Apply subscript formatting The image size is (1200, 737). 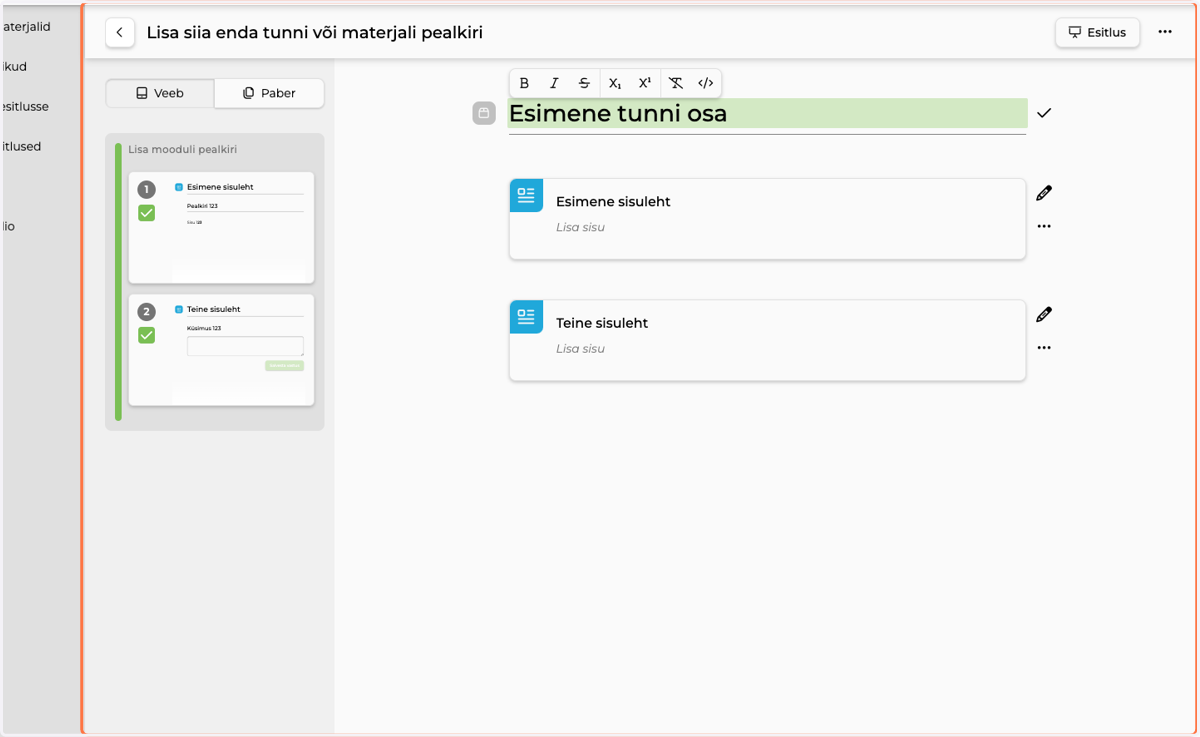[615, 83]
